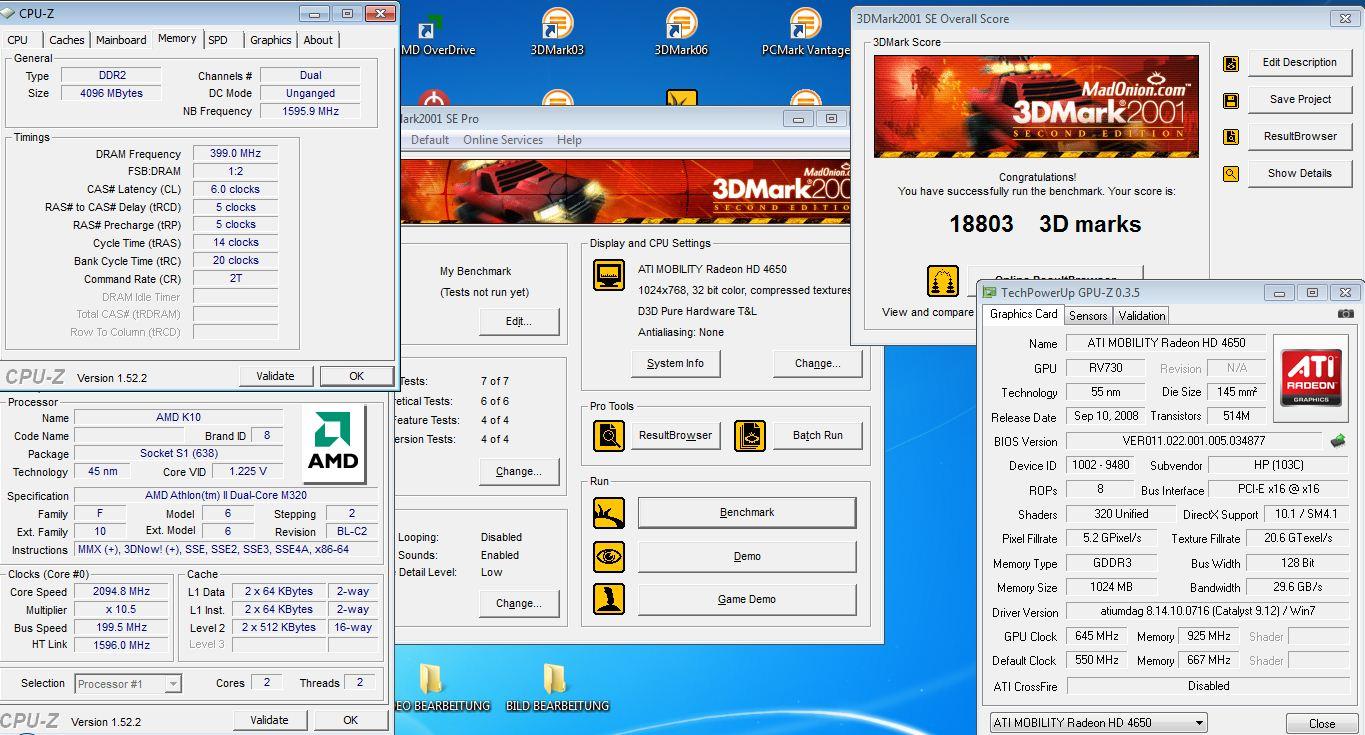Click the Batch Run button
Screen dimensions: 1365x735
pyautogui.click(x=818, y=435)
